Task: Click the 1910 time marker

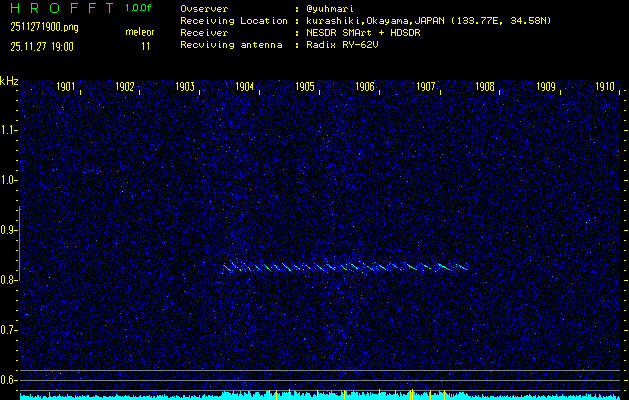Action: [605, 87]
